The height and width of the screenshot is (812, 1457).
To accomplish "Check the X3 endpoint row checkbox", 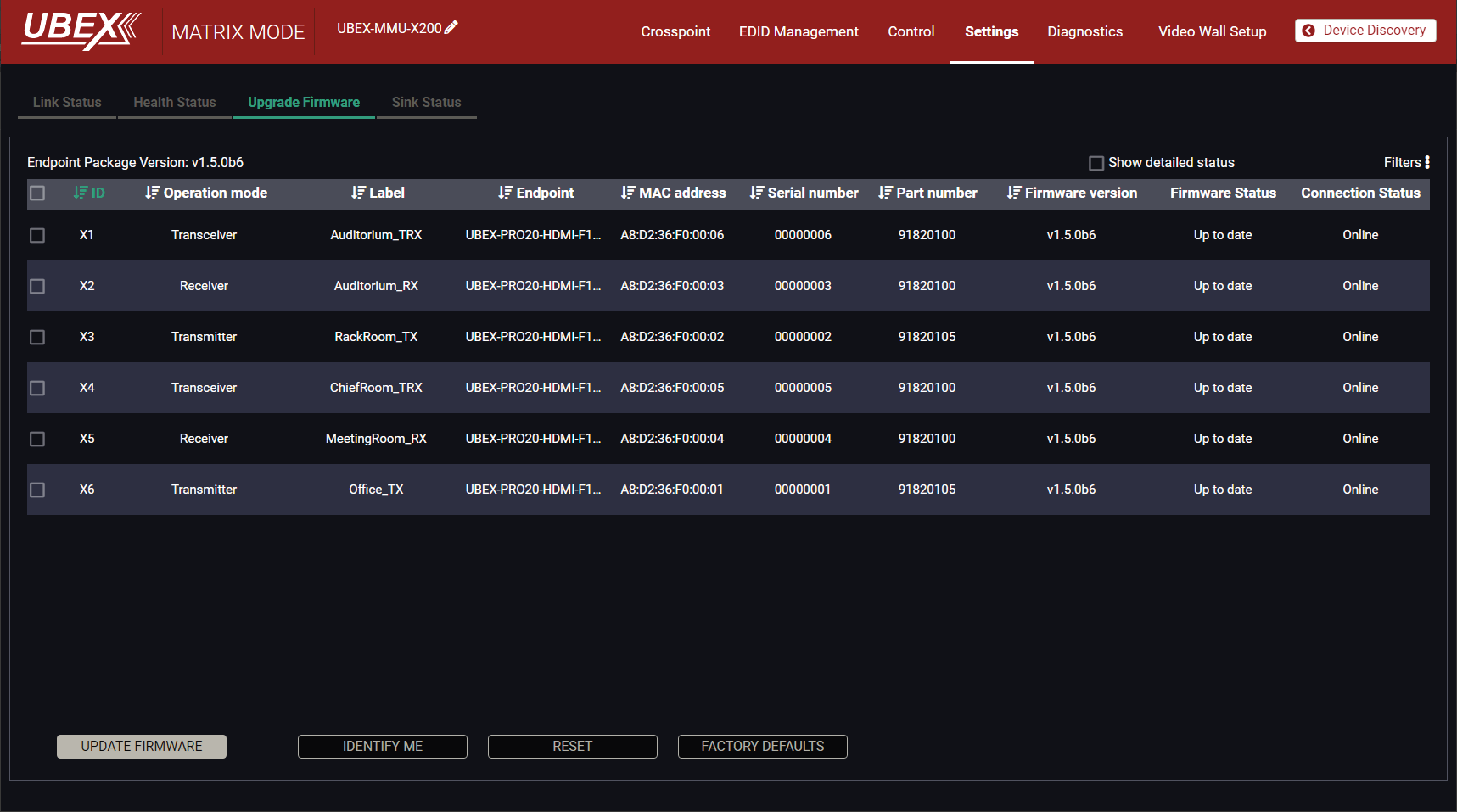I will click(x=37, y=337).
